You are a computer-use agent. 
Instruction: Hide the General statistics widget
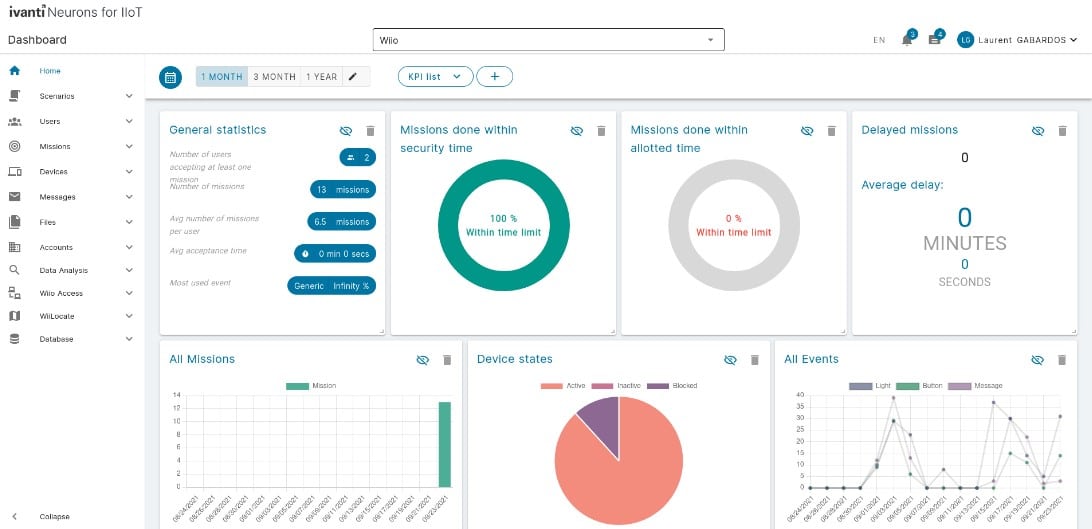click(x=345, y=131)
